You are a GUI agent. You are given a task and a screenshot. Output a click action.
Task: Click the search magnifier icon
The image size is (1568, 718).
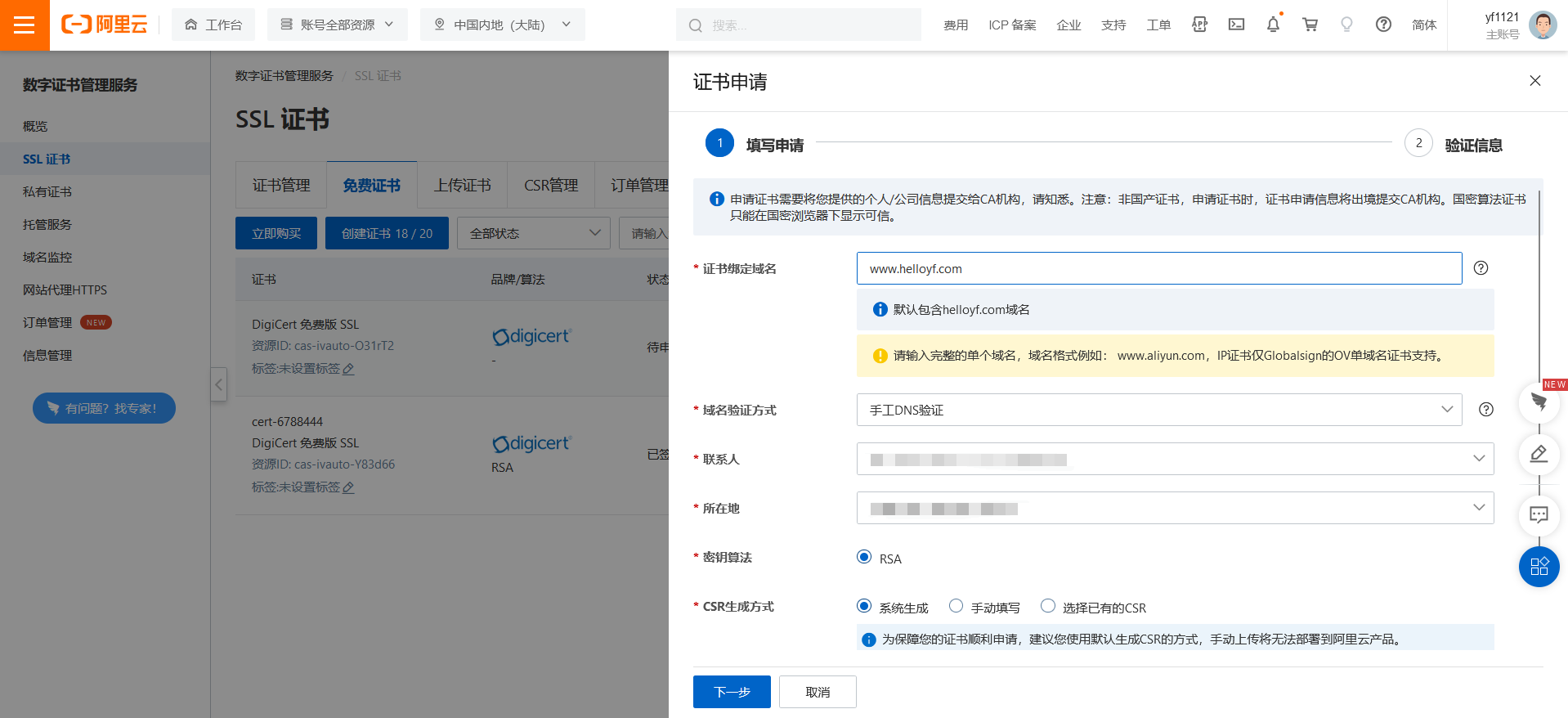695,25
